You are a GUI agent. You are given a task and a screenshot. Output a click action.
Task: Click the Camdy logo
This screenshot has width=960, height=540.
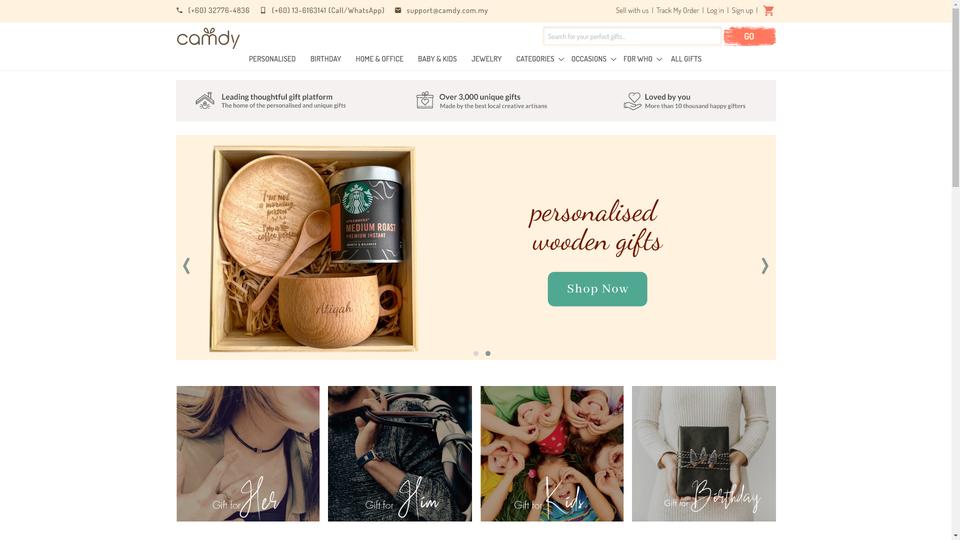tap(208, 38)
